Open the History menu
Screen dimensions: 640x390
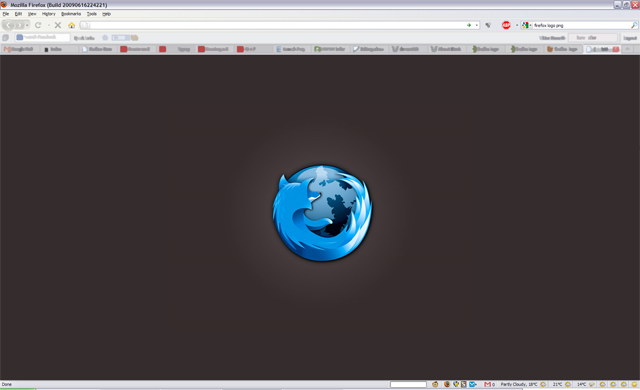pyautogui.click(x=49, y=14)
